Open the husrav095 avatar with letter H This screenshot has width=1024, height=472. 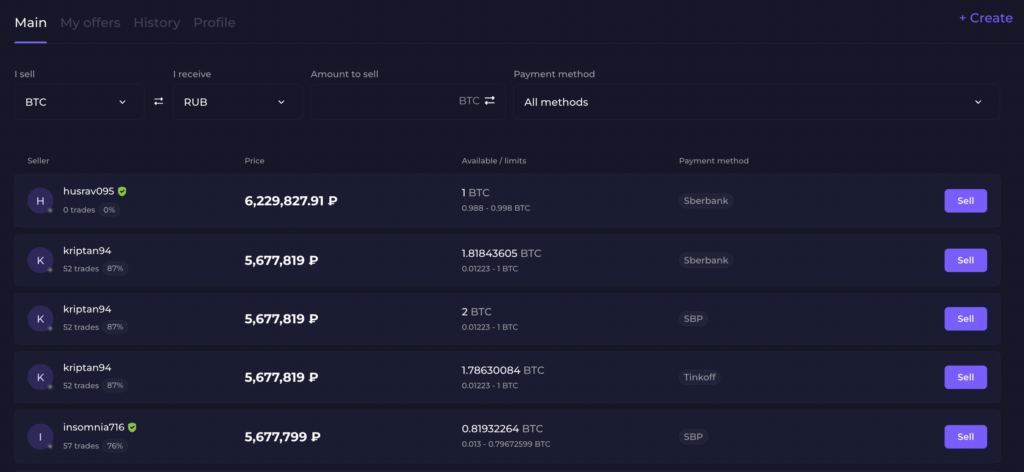(40, 200)
